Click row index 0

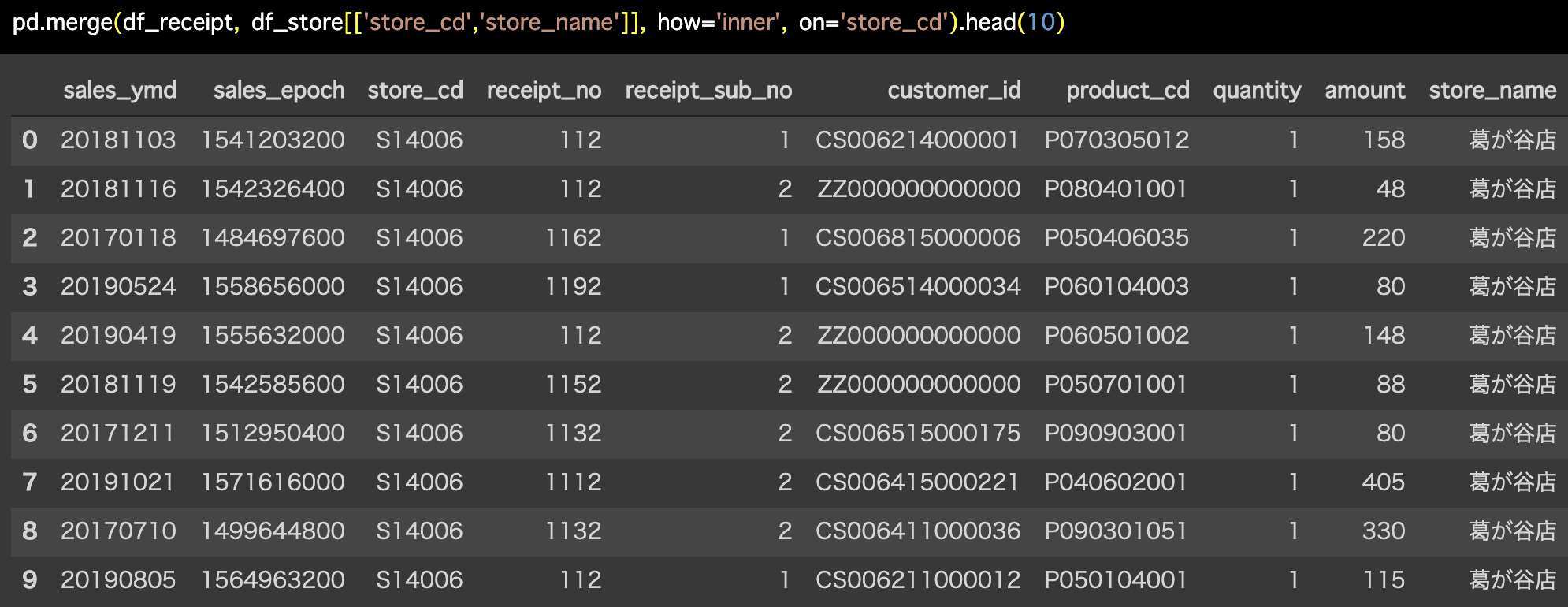[30, 140]
